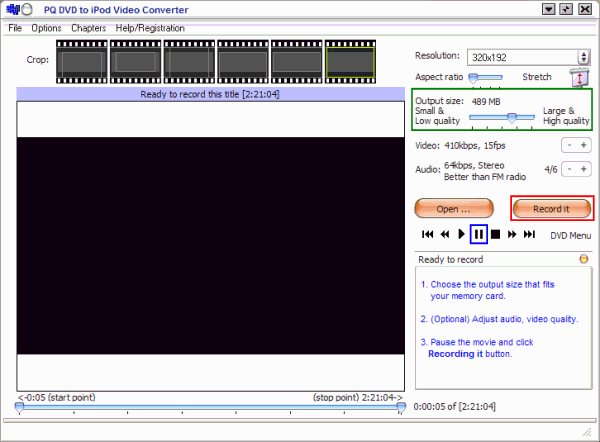Screen dimensions: 600x442
Task: Click the 'Stretch' label
Action: pyautogui.click(x=537, y=77)
